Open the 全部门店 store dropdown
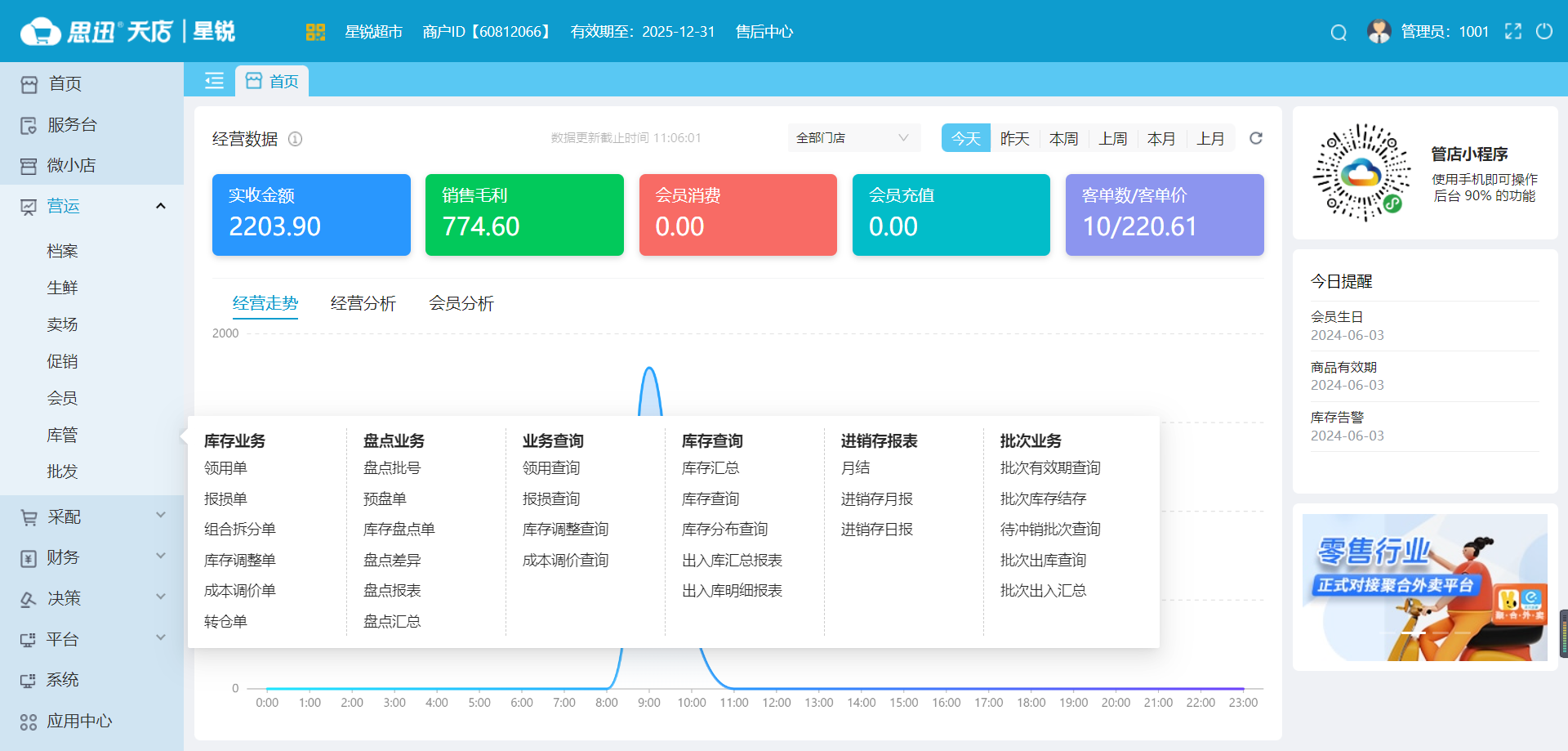 point(853,138)
